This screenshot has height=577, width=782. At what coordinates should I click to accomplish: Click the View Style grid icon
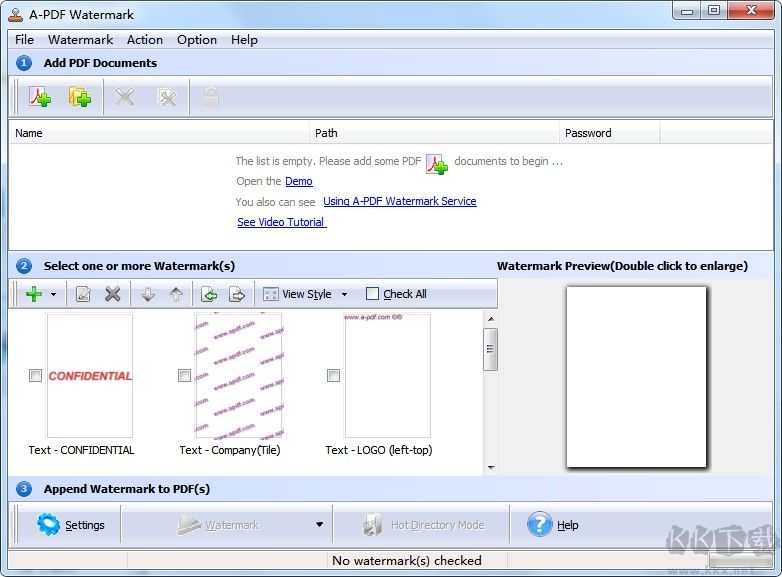(270, 294)
